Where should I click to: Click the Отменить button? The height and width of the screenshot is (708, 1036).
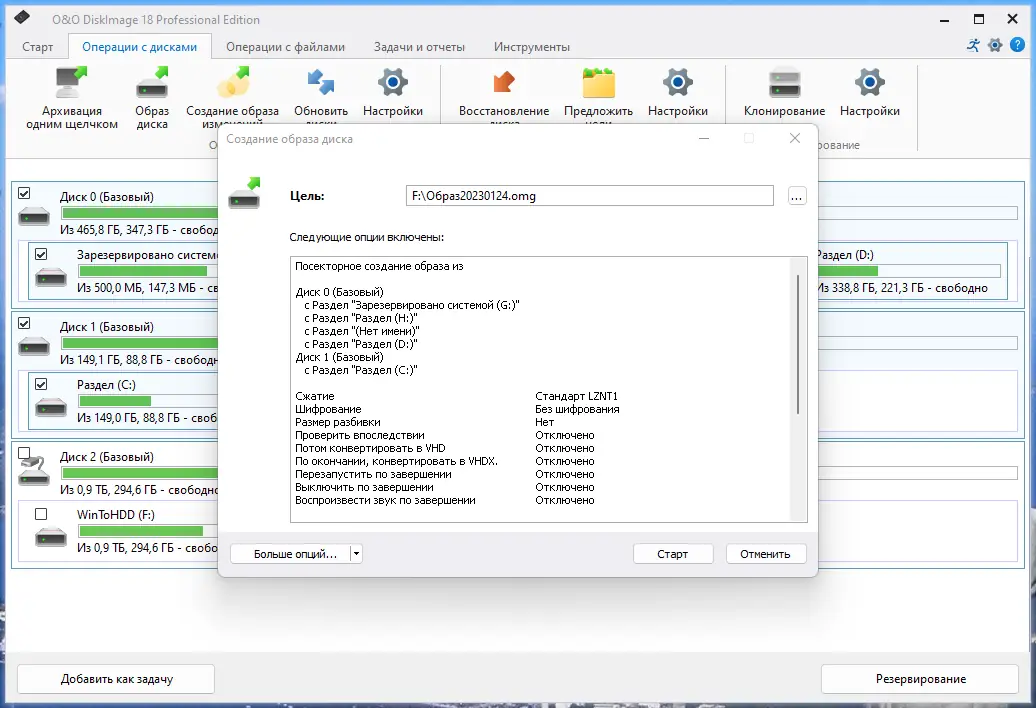tap(765, 553)
